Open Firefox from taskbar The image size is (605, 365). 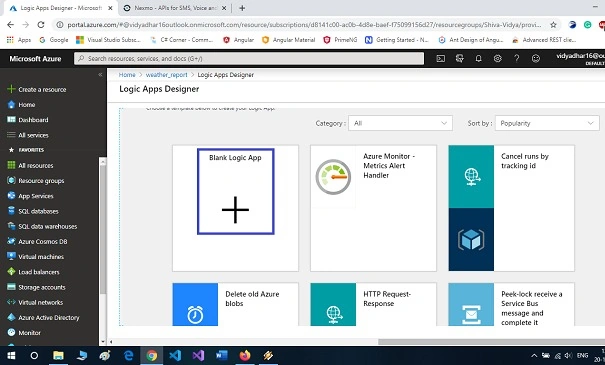tap(245, 355)
